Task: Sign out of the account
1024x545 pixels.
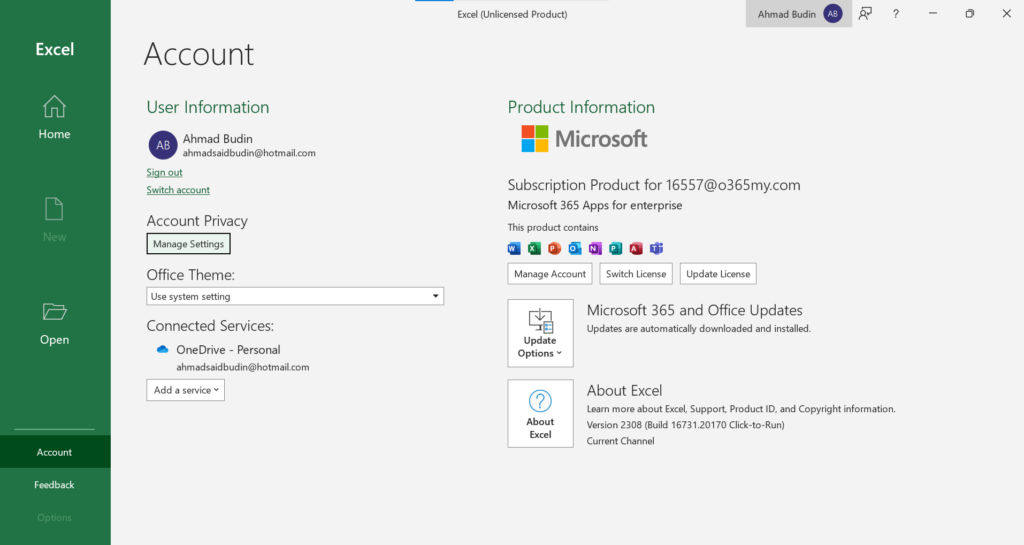Action: point(165,172)
